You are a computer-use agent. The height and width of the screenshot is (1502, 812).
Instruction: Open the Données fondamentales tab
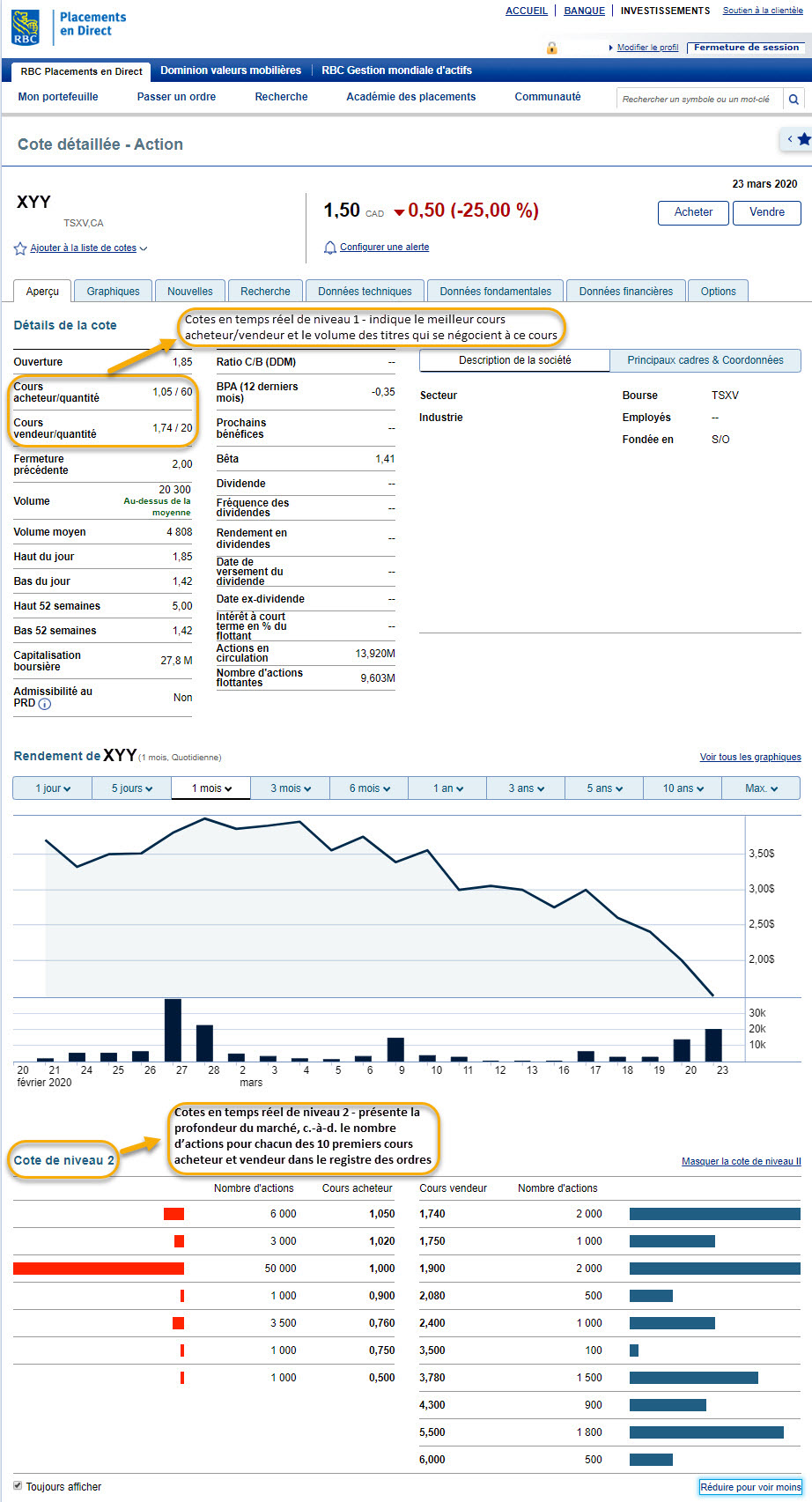pyautogui.click(x=495, y=292)
